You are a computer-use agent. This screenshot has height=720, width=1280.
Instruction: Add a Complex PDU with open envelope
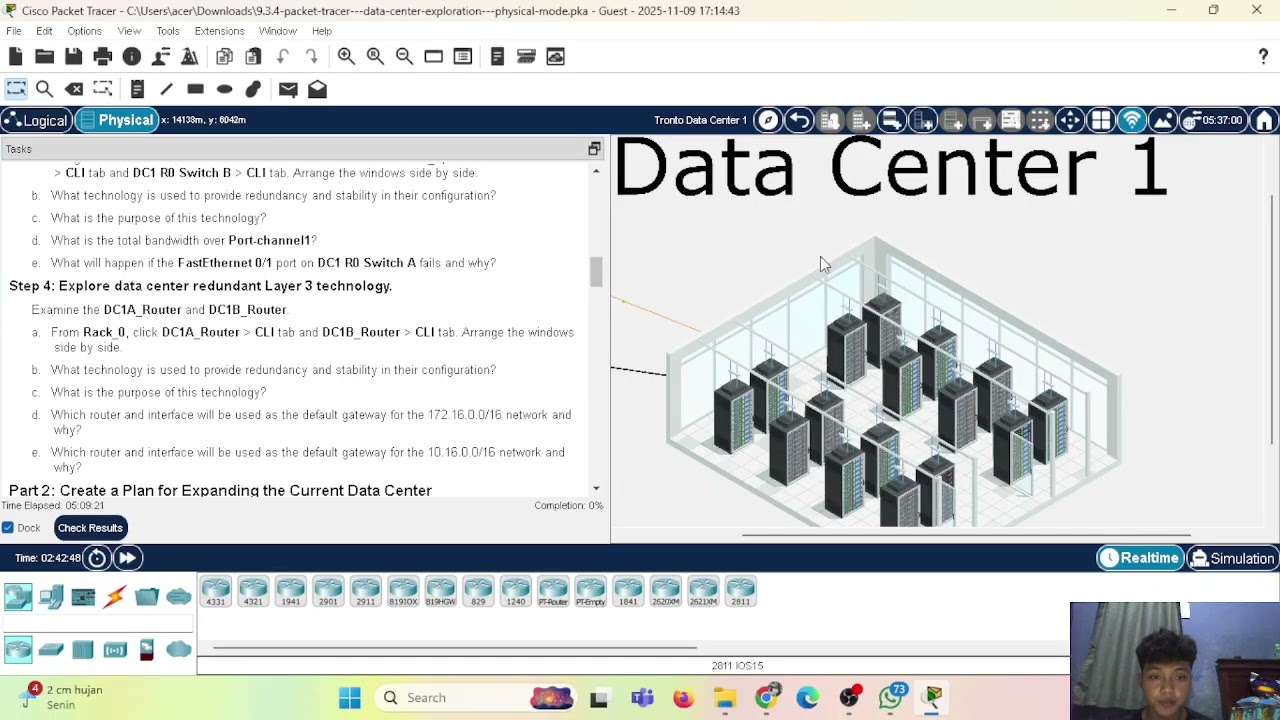tap(317, 89)
